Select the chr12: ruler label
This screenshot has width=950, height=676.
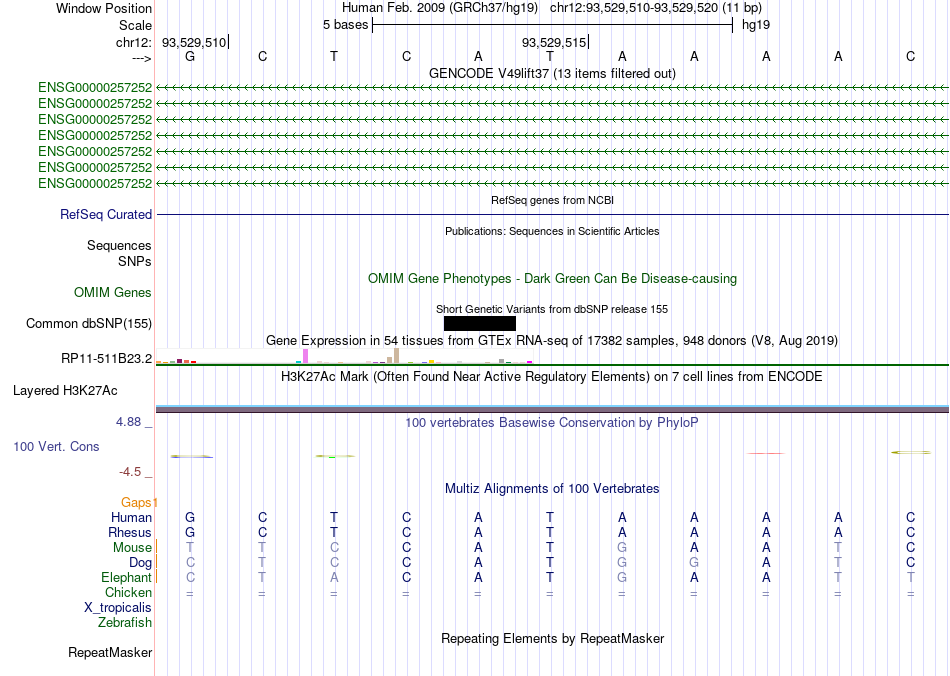(133, 42)
